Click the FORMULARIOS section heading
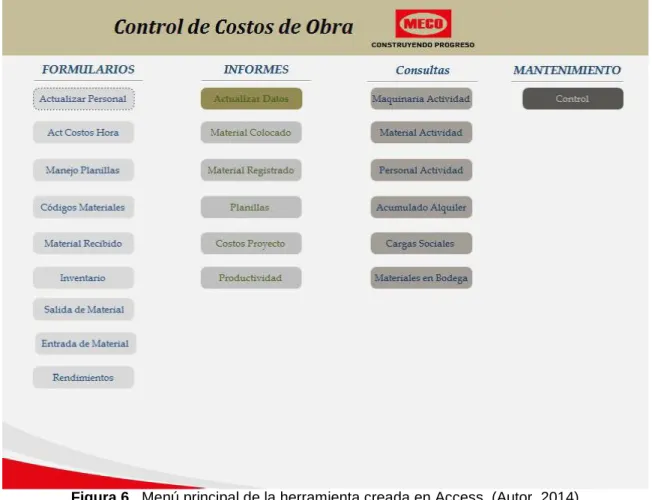The height and width of the screenshot is (500, 652). pos(88,69)
